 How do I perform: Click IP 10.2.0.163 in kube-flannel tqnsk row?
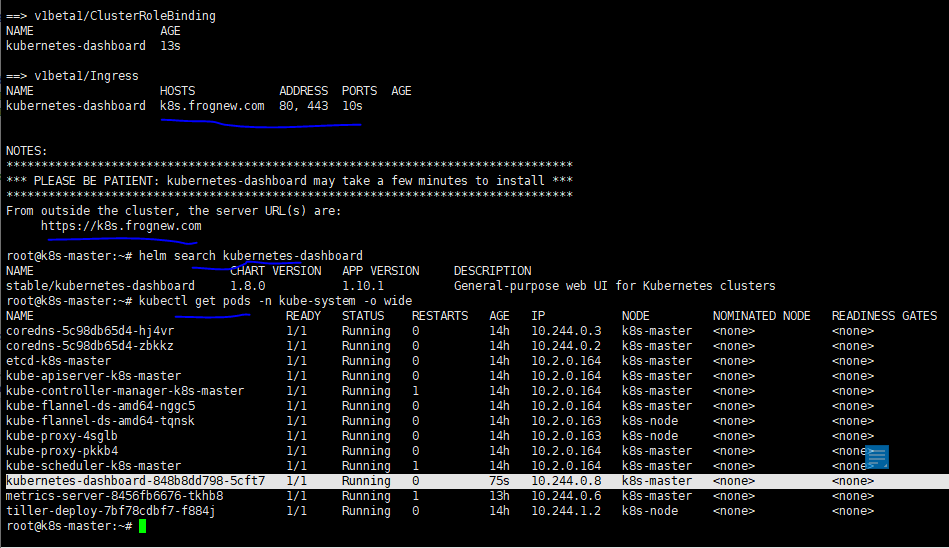click(566, 421)
